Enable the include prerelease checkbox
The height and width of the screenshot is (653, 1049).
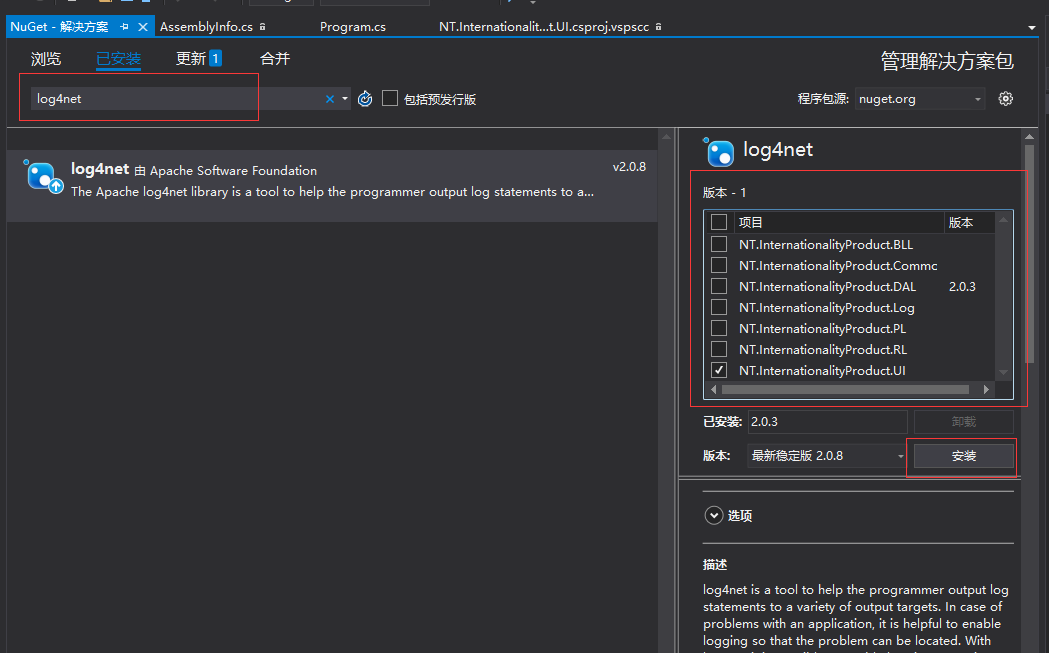(390, 98)
